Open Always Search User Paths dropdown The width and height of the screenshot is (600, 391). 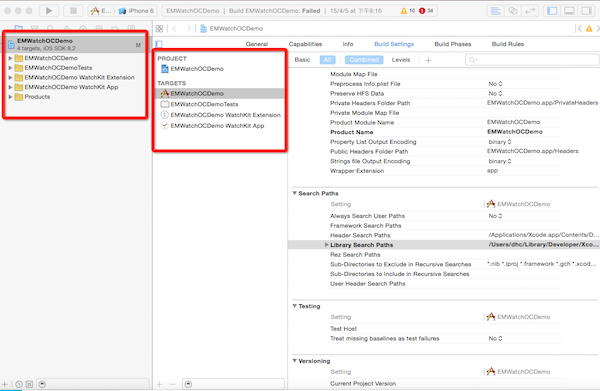point(495,216)
